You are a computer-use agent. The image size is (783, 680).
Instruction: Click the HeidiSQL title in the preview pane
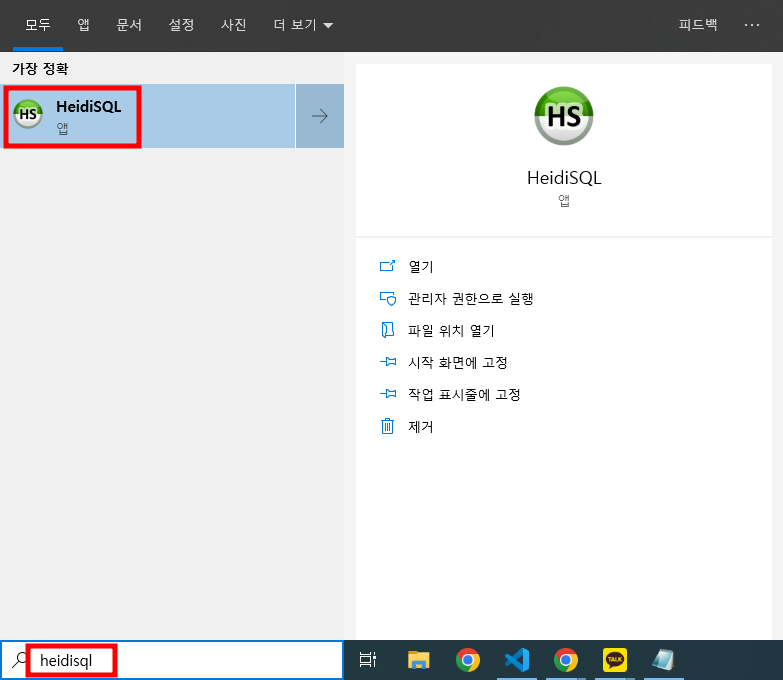point(564,178)
